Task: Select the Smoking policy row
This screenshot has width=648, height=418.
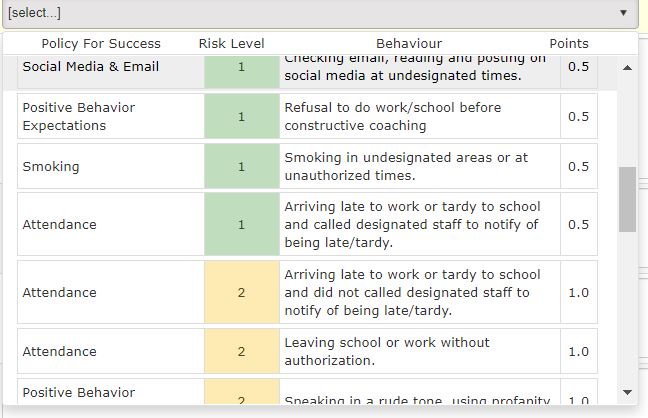Action: click(x=307, y=166)
